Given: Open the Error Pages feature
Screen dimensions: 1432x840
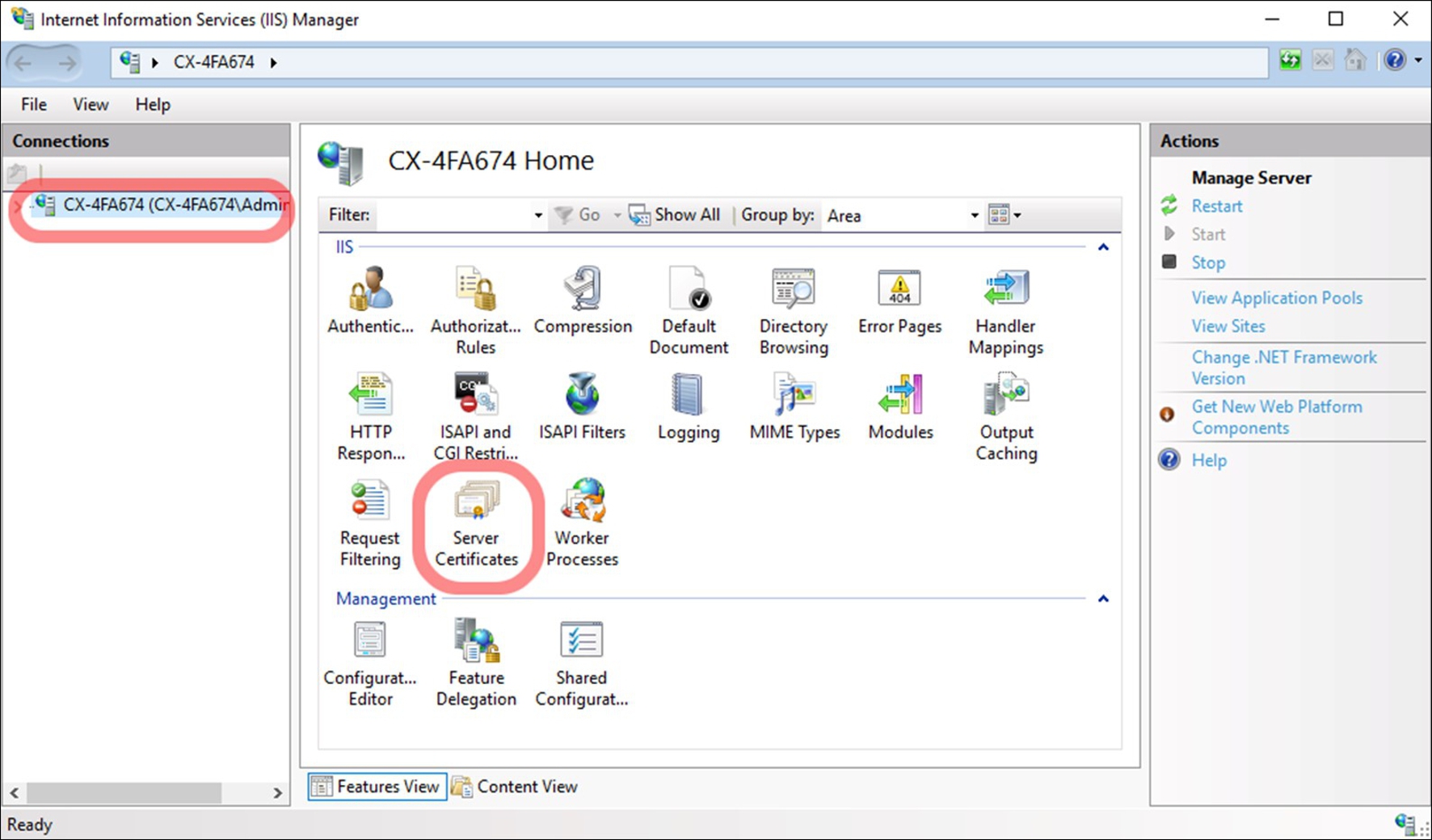Looking at the screenshot, I should [899, 301].
